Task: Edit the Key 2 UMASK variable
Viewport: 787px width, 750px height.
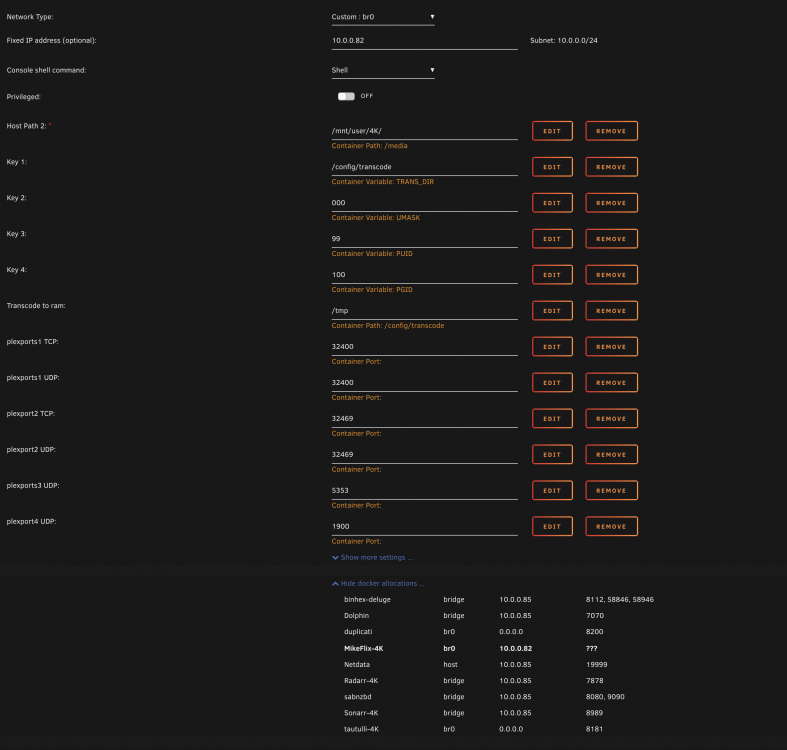Action: [552, 203]
